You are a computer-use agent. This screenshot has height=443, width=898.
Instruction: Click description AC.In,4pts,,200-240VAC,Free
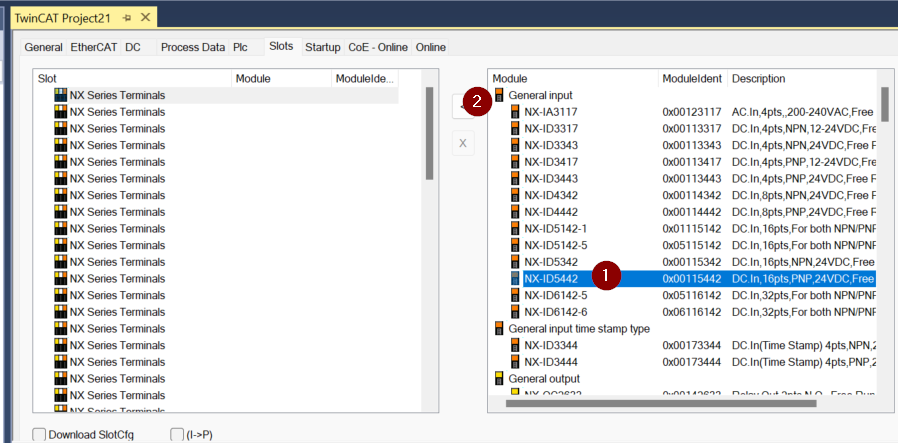tap(803, 112)
